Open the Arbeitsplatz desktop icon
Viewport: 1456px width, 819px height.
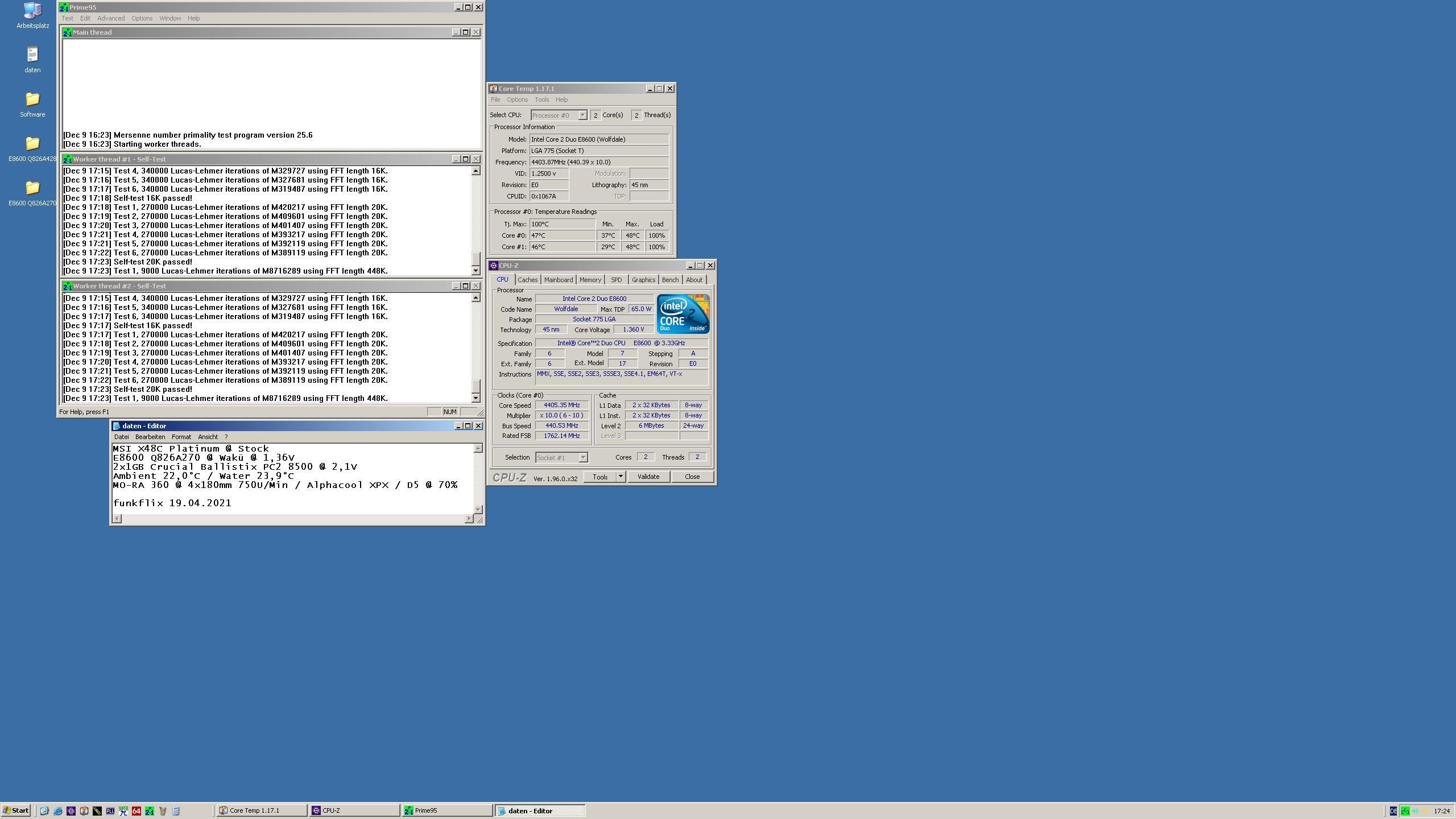click(x=32, y=15)
